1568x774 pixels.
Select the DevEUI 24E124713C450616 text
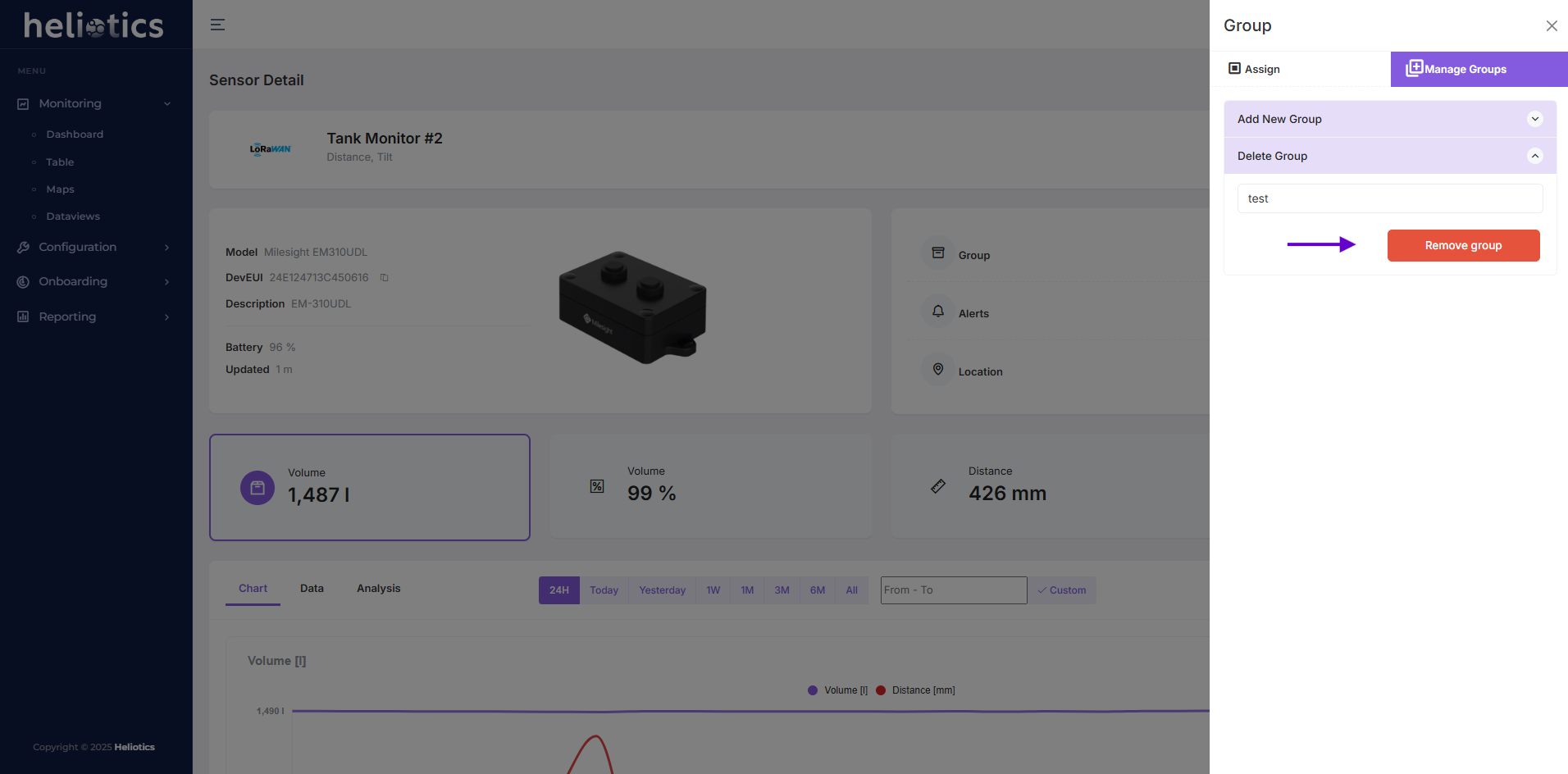pos(319,278)
